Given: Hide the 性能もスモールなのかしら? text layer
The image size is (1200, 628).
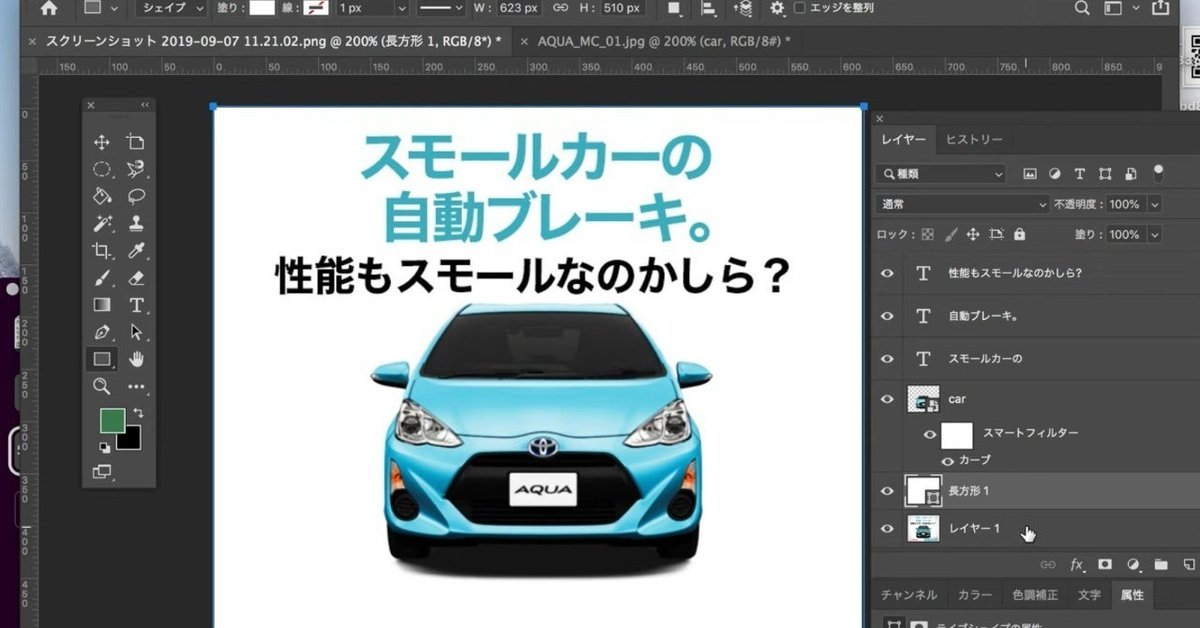Looking at the screenshot, I should (886, 273).
